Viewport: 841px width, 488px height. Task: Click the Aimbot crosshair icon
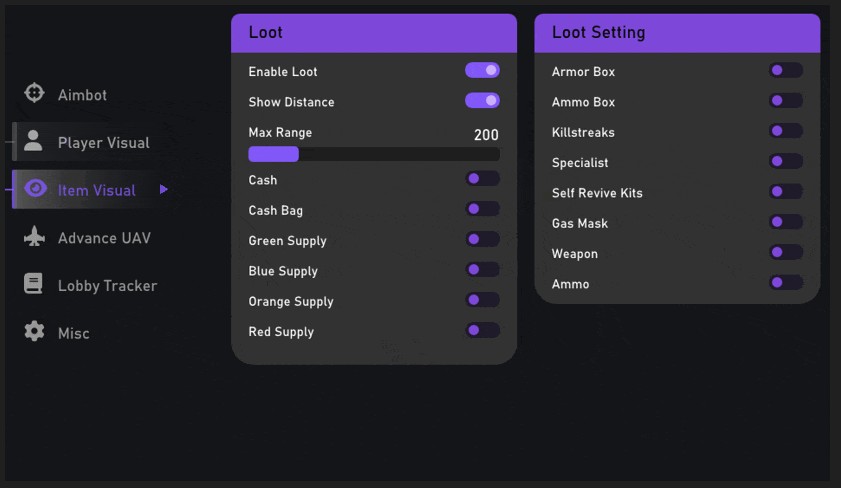[x=34, y=93]
